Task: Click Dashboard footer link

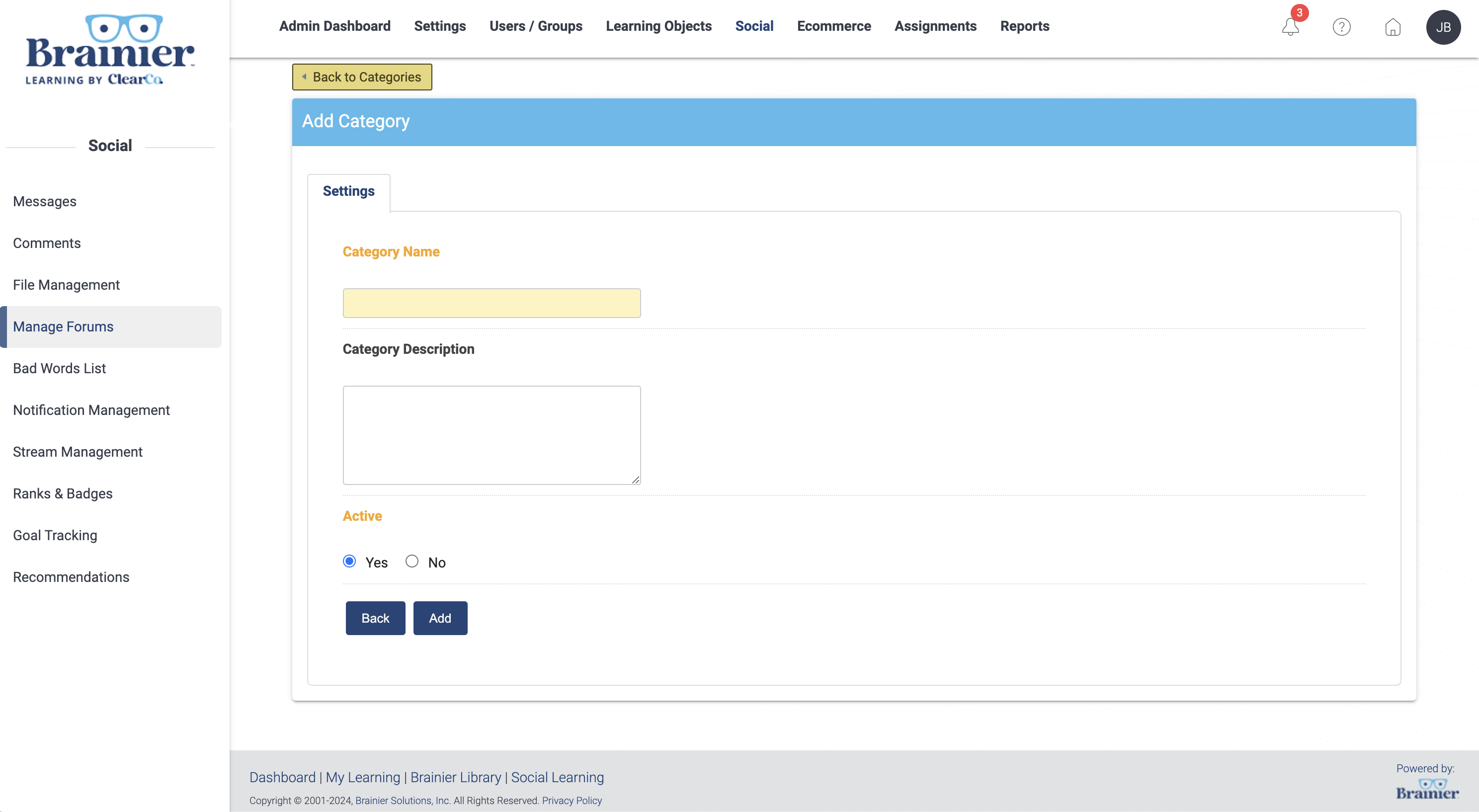Action: coord(282,777)
